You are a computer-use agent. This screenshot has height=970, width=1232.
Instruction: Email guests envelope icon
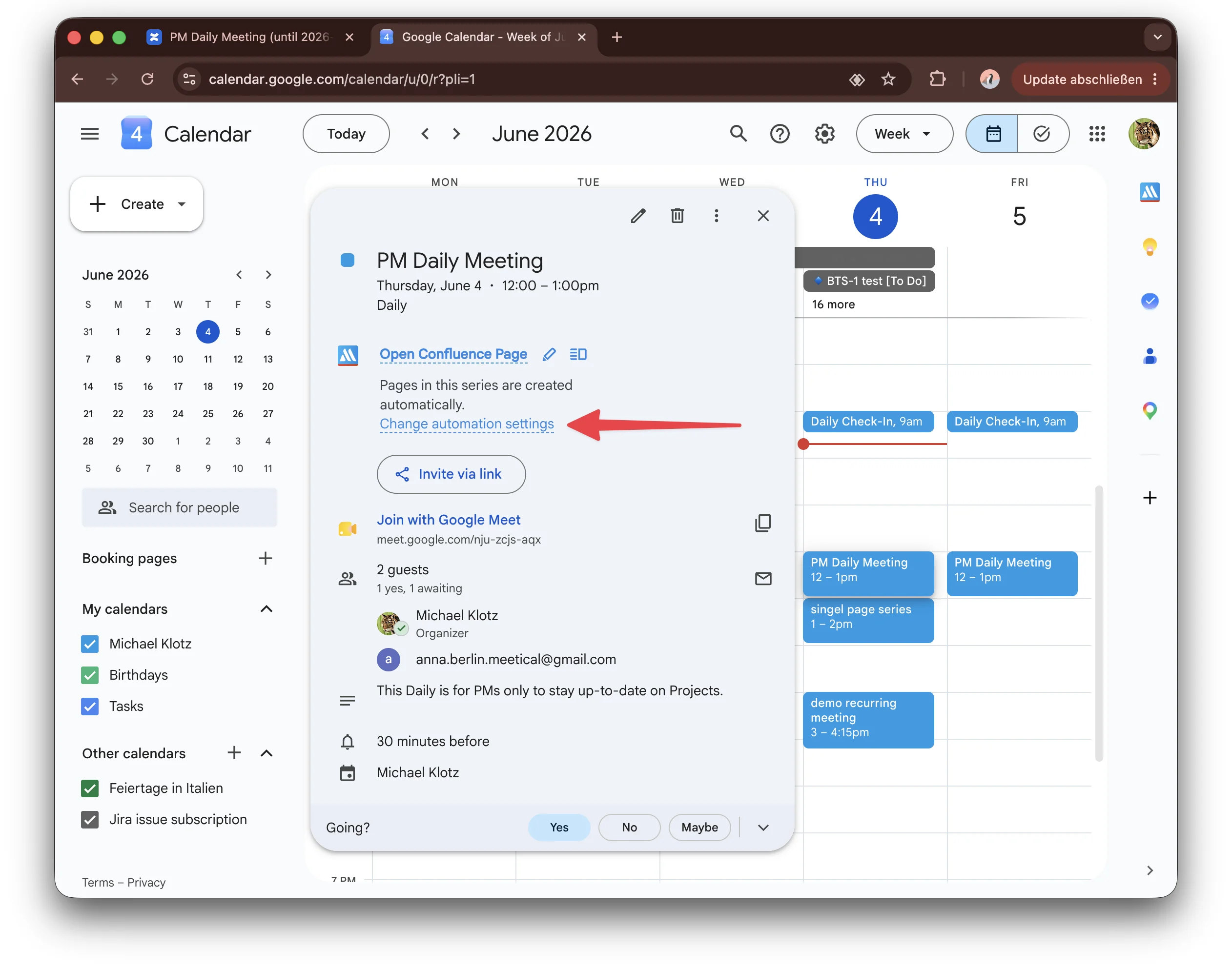coord(763,579)
